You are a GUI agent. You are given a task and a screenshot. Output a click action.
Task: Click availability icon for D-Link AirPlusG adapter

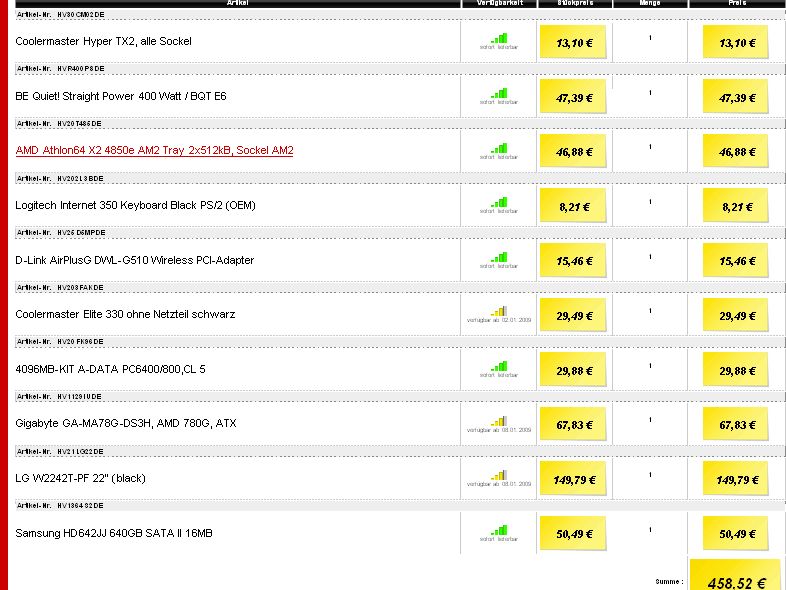click(499, 258)
